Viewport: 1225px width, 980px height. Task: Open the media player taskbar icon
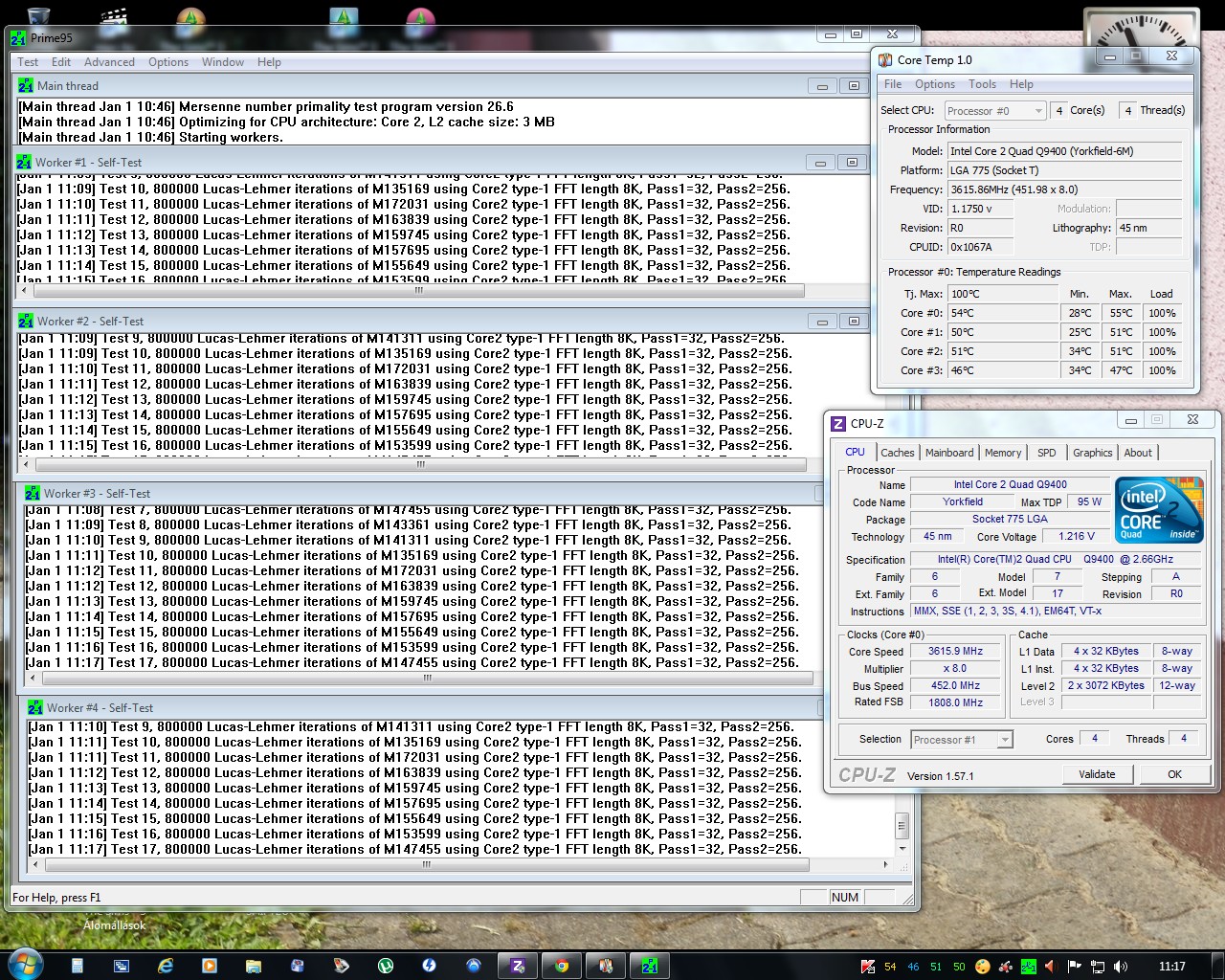210,966
